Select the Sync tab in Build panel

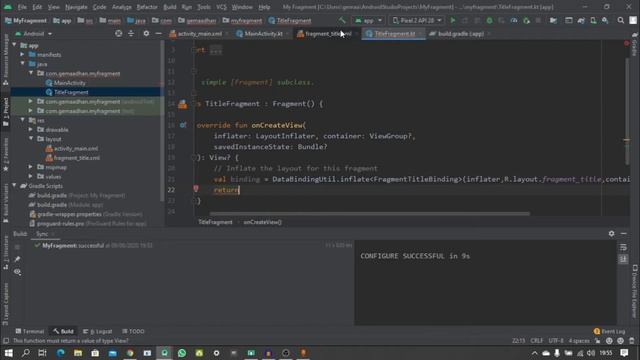pos(42,234)
